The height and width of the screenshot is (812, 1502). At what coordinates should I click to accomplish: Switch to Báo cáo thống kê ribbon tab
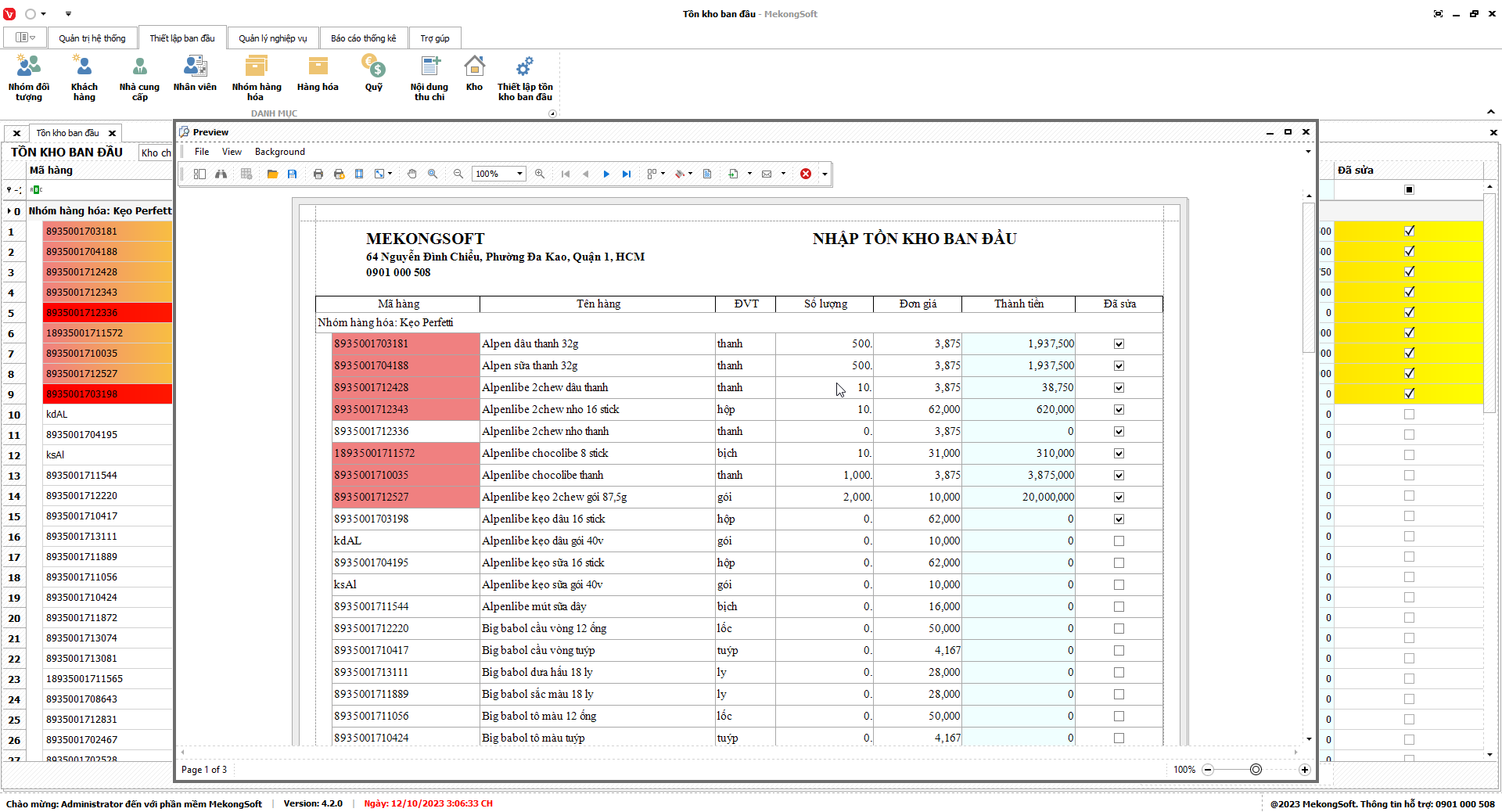click(363, 38)
